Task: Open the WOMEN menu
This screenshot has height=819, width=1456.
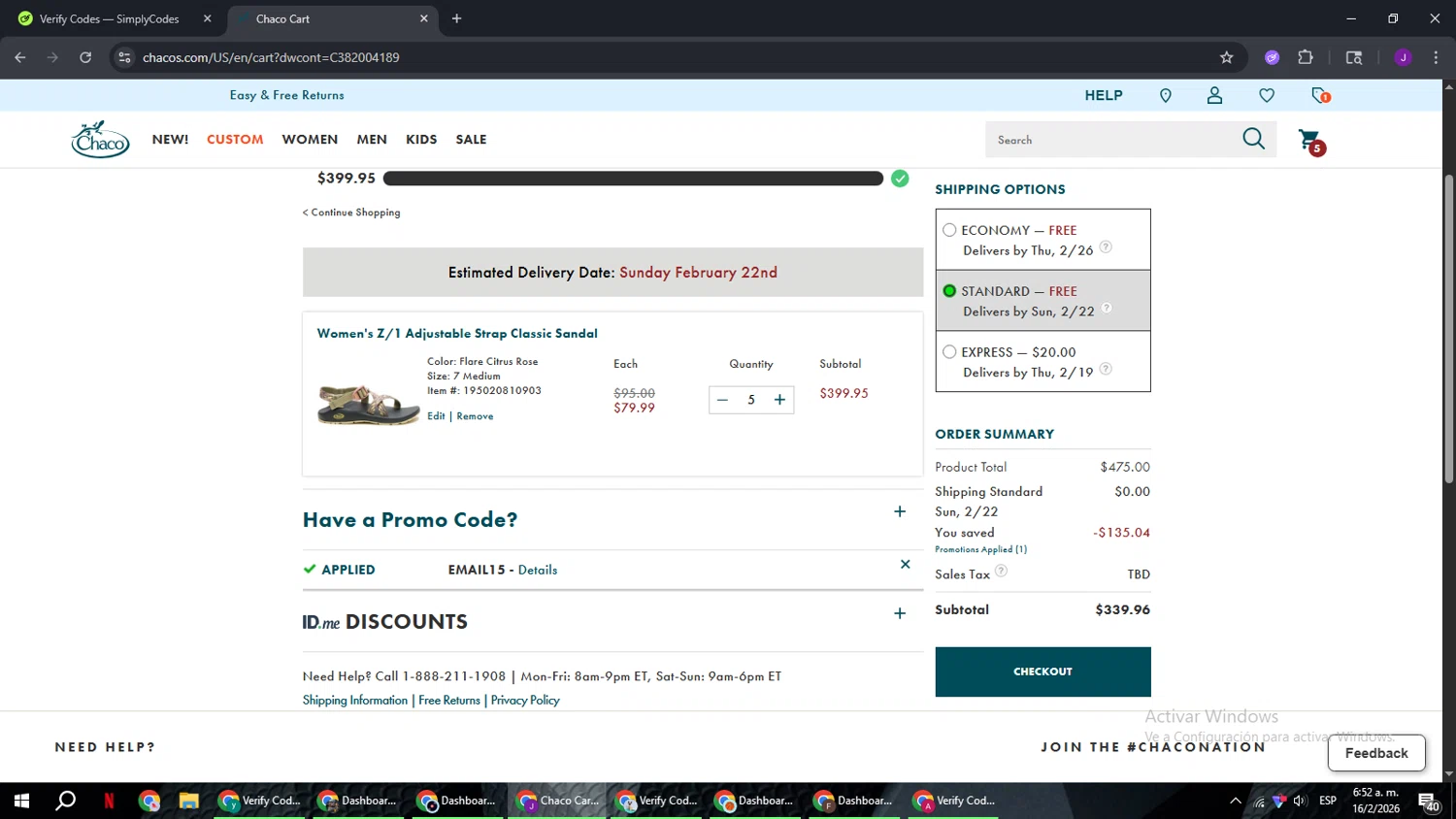Action: (310, 140)
